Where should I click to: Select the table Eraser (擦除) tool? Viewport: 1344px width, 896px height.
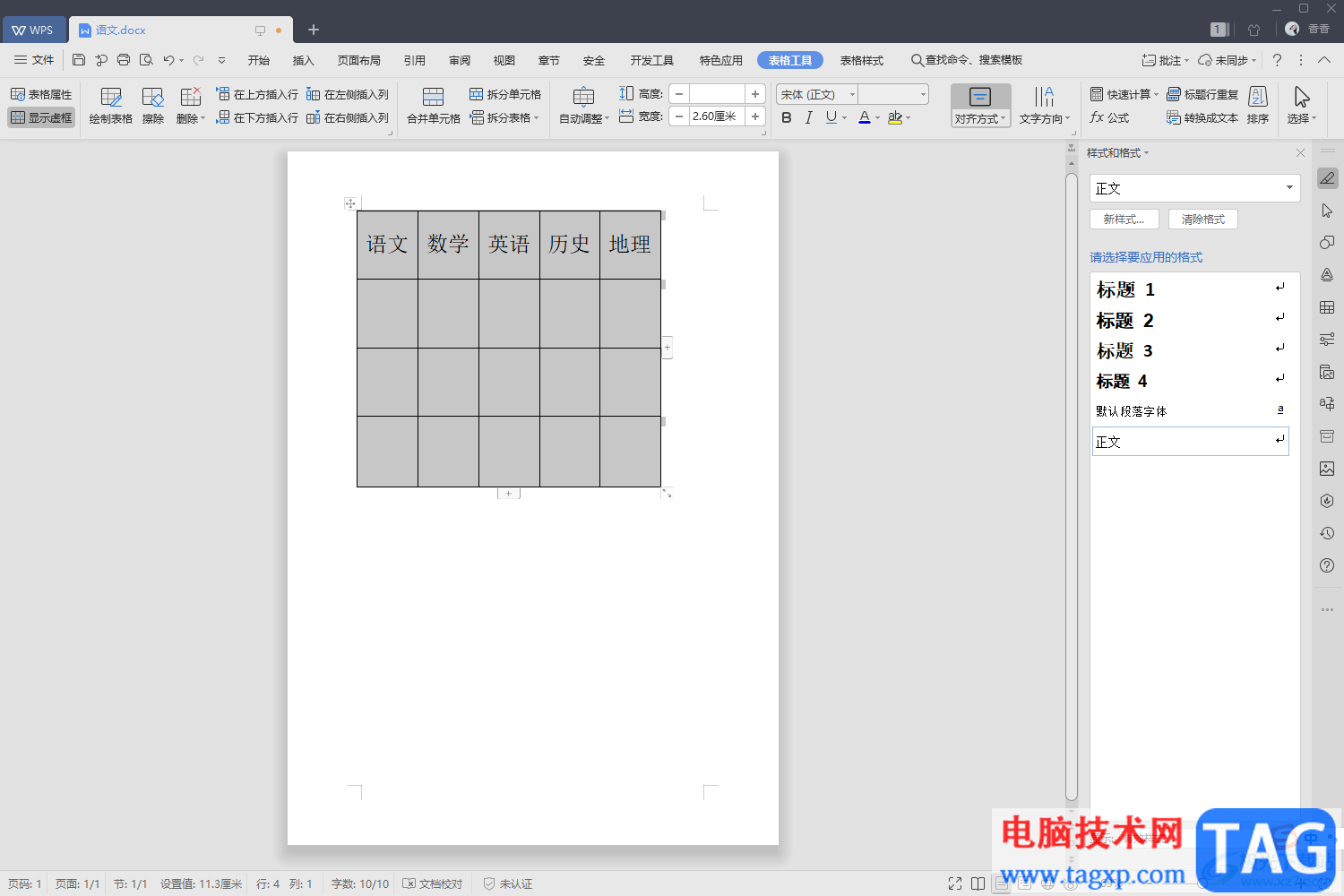(x=153, y=106)
